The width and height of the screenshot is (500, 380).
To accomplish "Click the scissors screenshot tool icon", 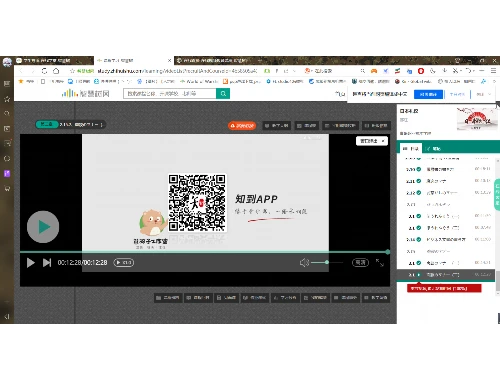I will [x=455, y=71].
